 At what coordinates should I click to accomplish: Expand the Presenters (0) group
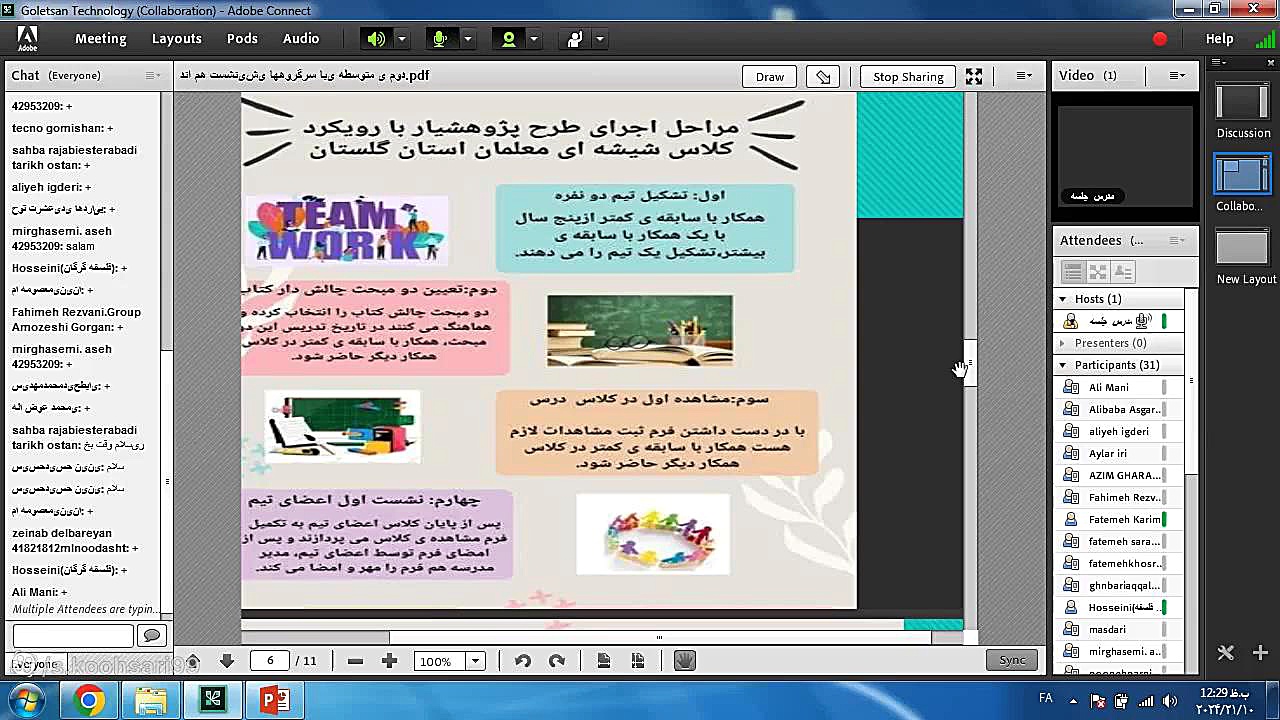point(1063,343)
